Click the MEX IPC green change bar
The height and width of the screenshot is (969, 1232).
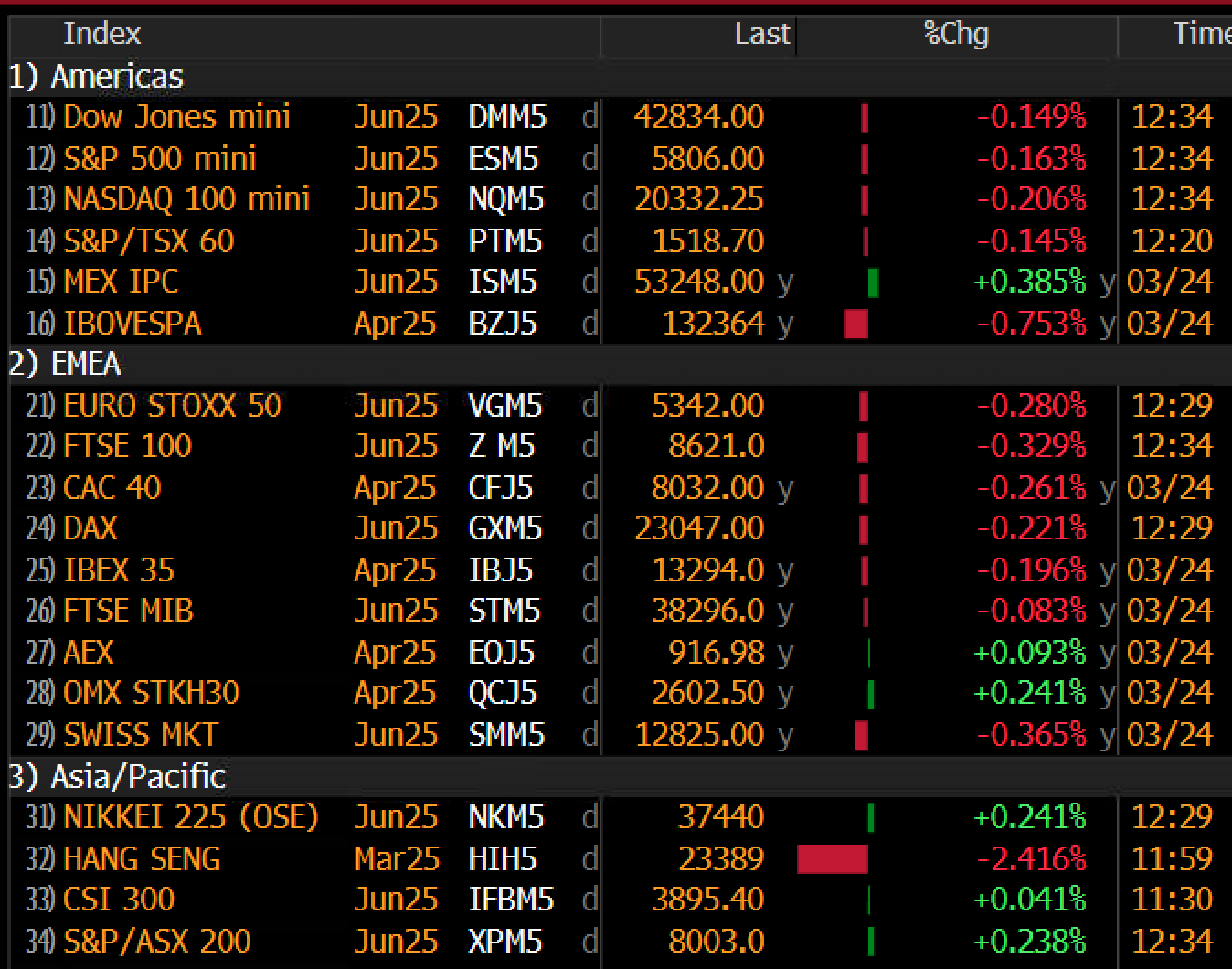874,282
